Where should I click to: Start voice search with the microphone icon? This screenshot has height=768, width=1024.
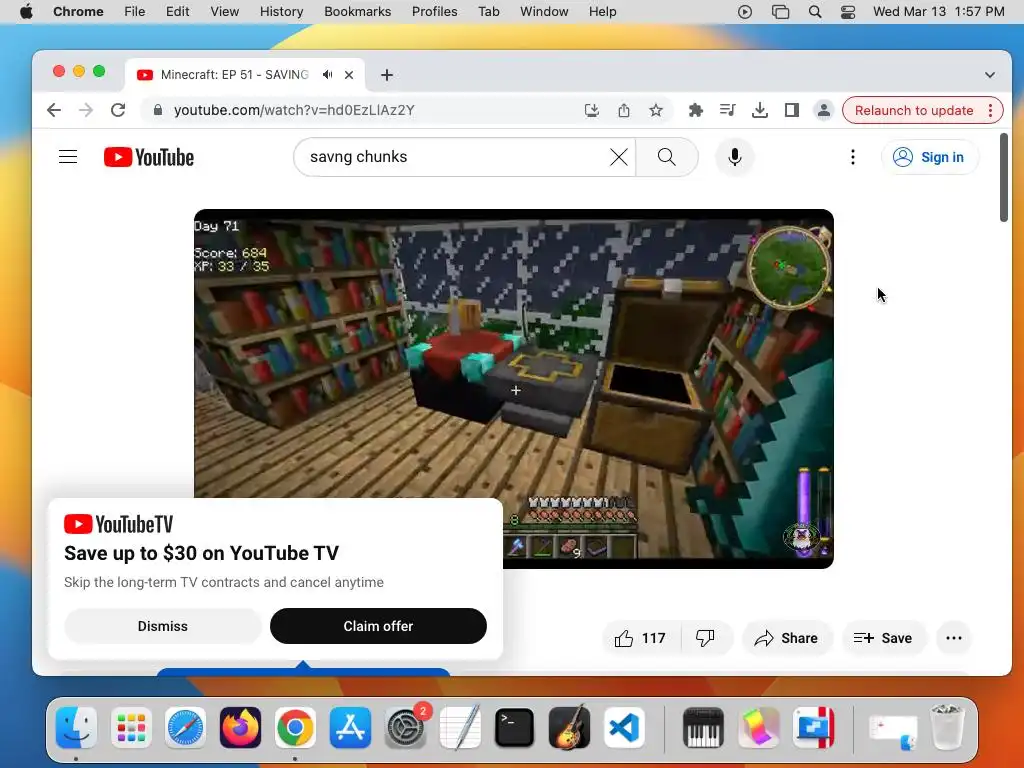735,157
